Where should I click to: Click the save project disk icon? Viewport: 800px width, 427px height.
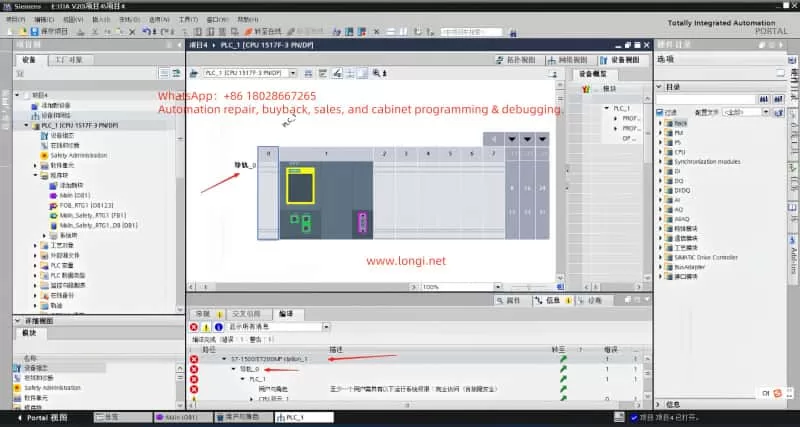click(x=34, y=32)
